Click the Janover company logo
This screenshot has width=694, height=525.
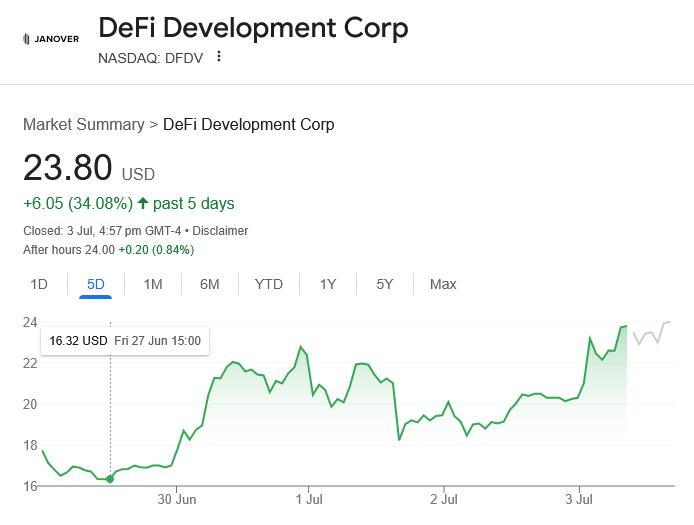click(50, 39)
